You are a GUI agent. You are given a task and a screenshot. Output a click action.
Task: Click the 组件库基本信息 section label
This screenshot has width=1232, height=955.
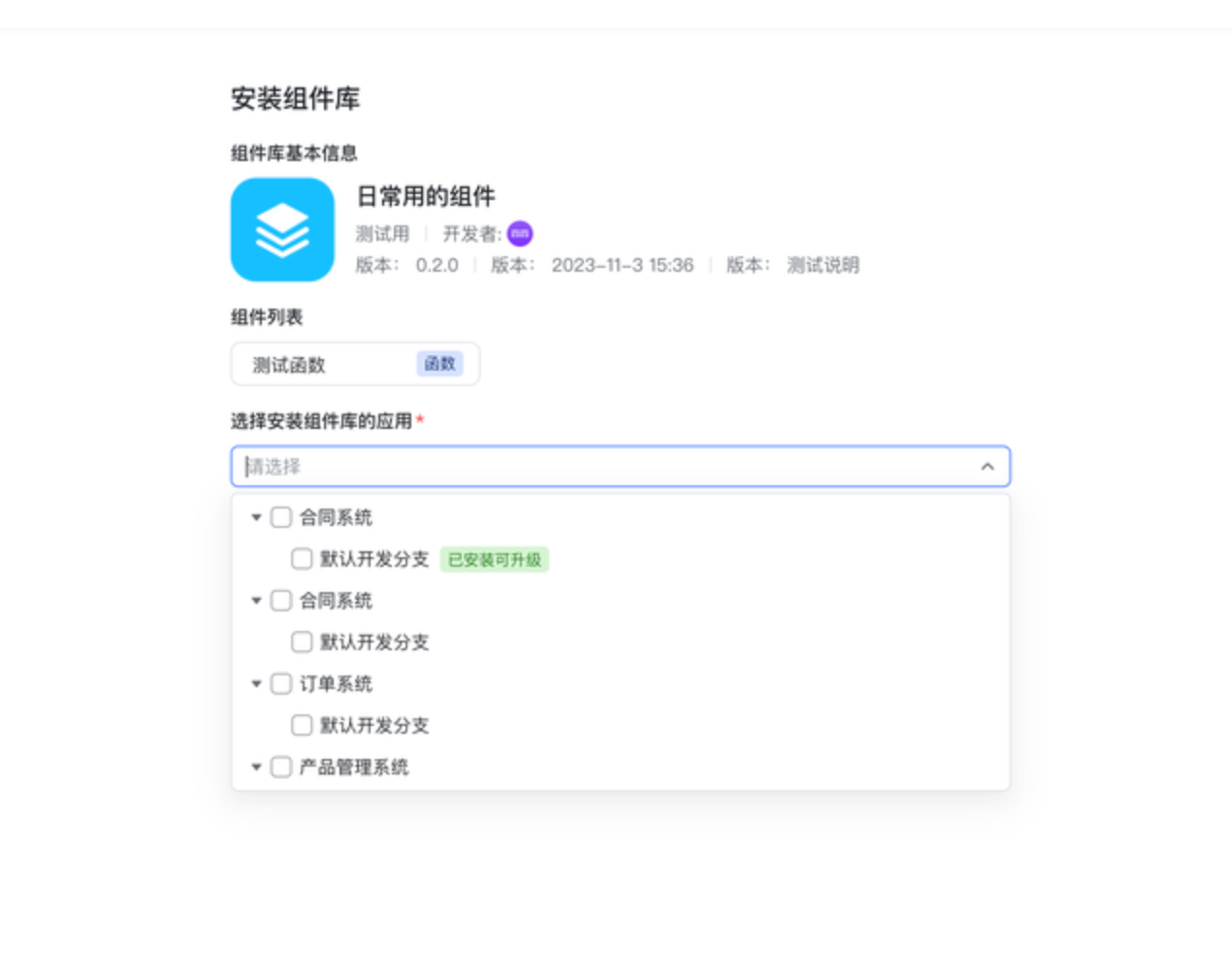click(x=294, y=153)
